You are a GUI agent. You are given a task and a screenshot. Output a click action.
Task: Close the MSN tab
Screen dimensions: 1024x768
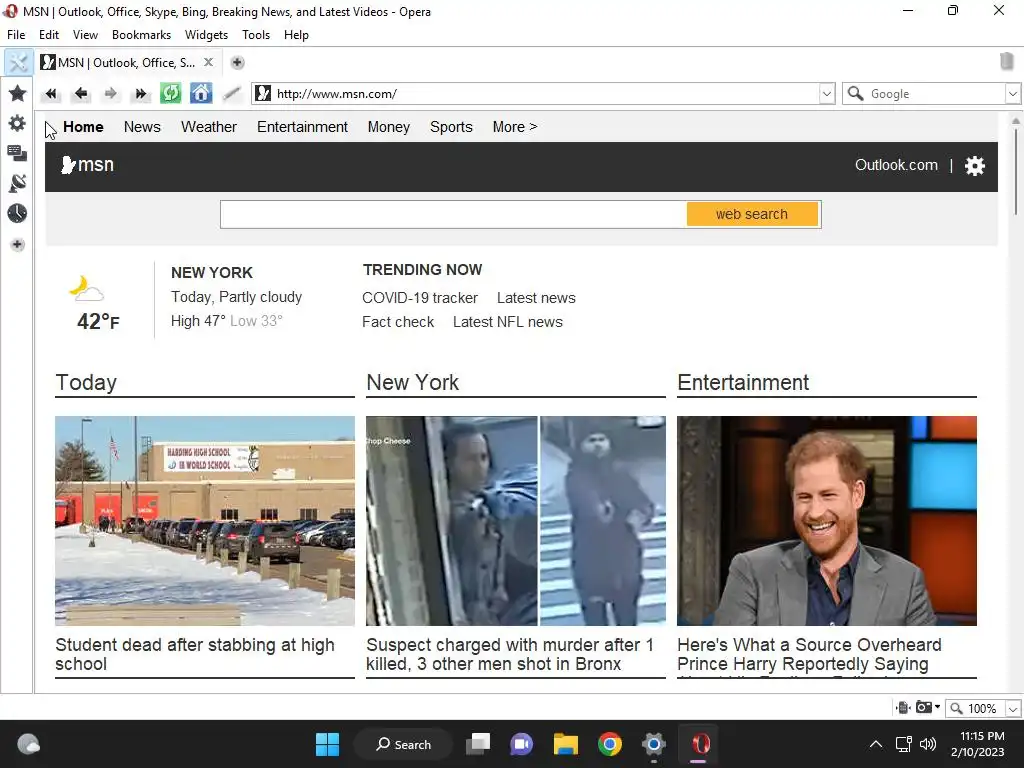[208, 62]
